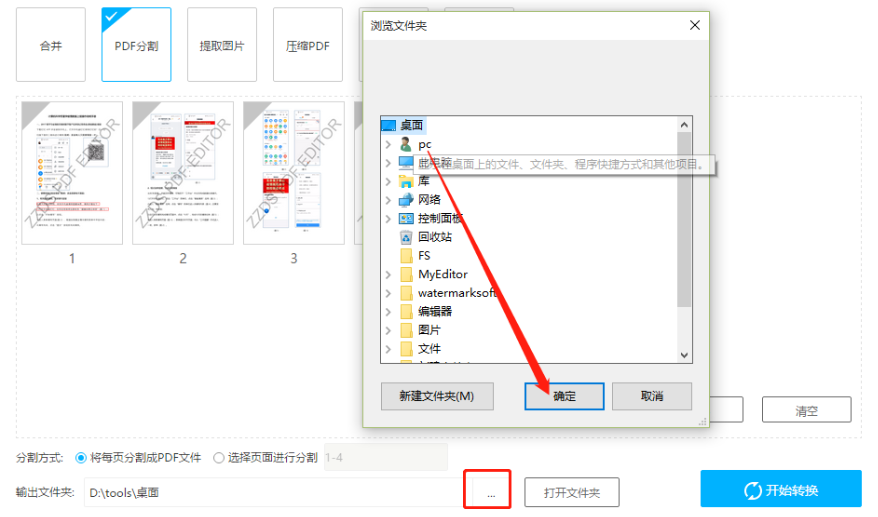Image resolution: width=878 pixels, height=517 pixels.
Task: Click the watermarksoft folder icon
Action: [407, 293]
